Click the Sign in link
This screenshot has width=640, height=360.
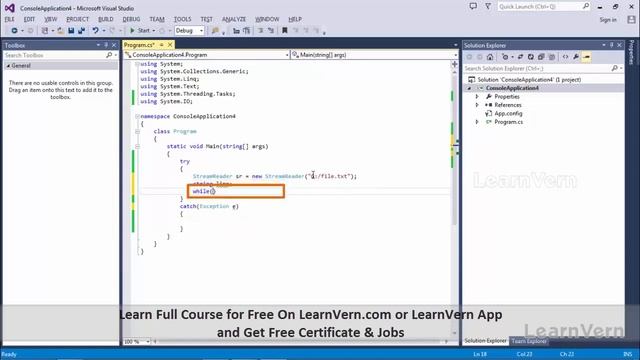click(x=608, y=20)
